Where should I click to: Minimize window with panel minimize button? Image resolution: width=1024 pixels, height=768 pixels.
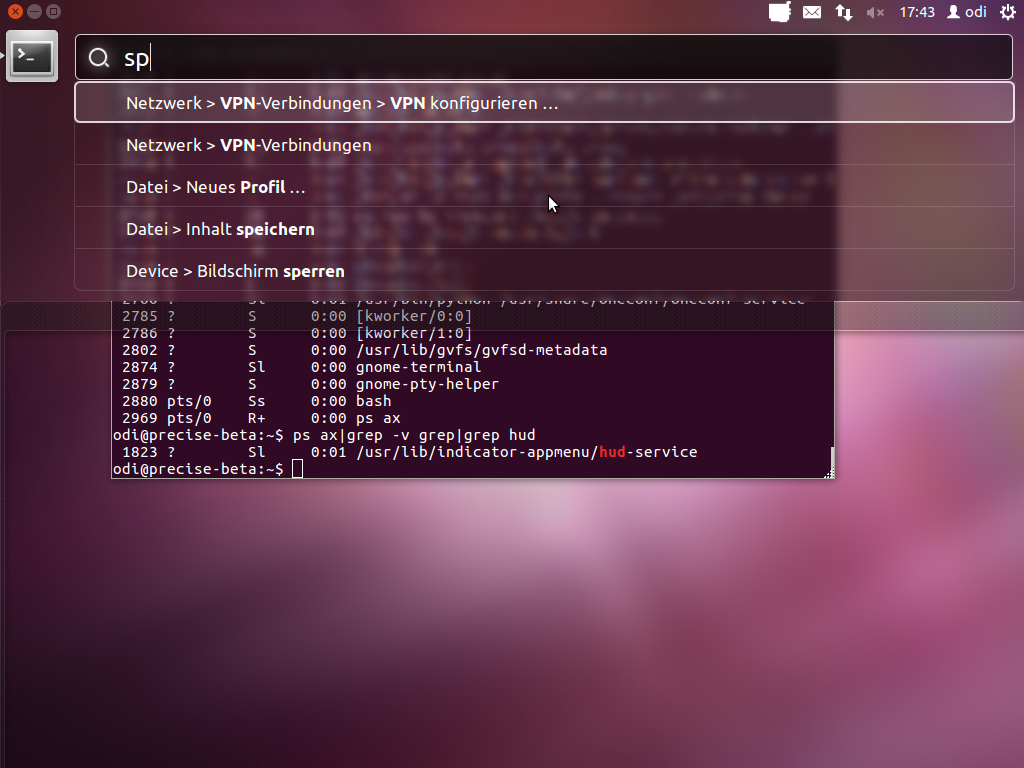tap(35, 11)
